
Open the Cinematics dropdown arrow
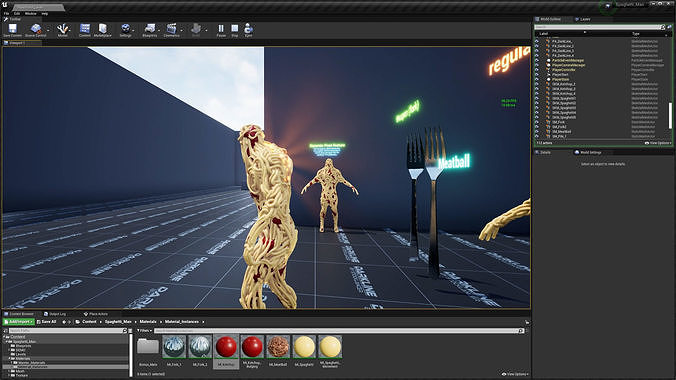click(182, 30)
